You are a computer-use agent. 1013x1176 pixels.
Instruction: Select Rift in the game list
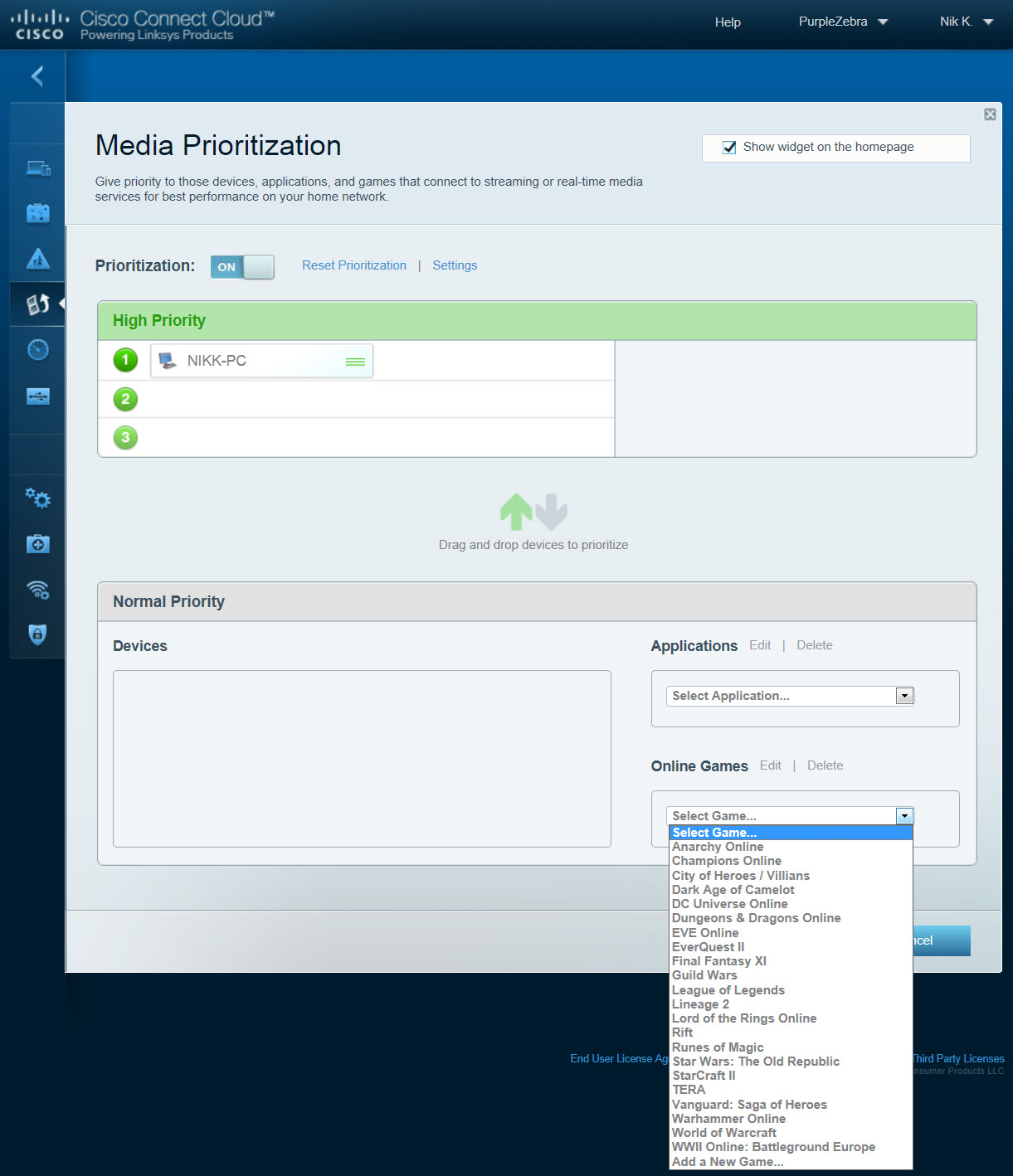tap(791, 1033)
